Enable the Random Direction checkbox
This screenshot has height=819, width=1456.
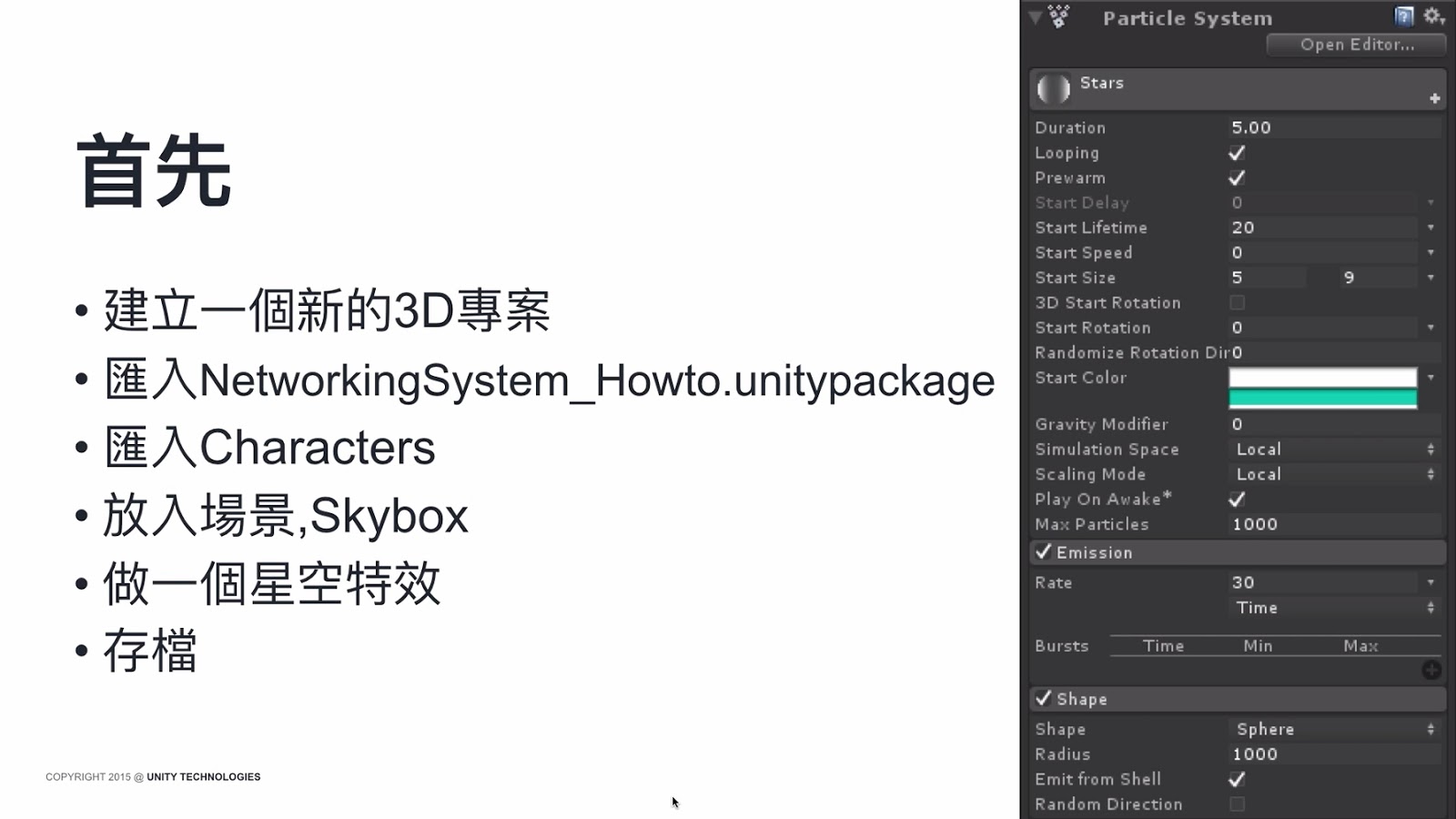(x=1237, y=804)
